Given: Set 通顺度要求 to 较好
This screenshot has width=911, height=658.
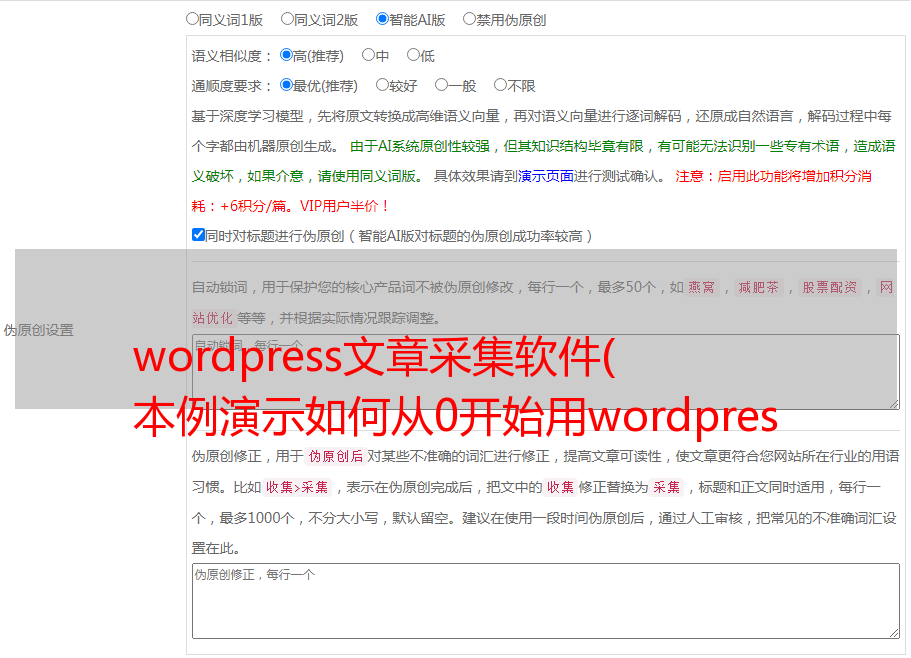Looking at the screenshot, I should click(382, 85).
